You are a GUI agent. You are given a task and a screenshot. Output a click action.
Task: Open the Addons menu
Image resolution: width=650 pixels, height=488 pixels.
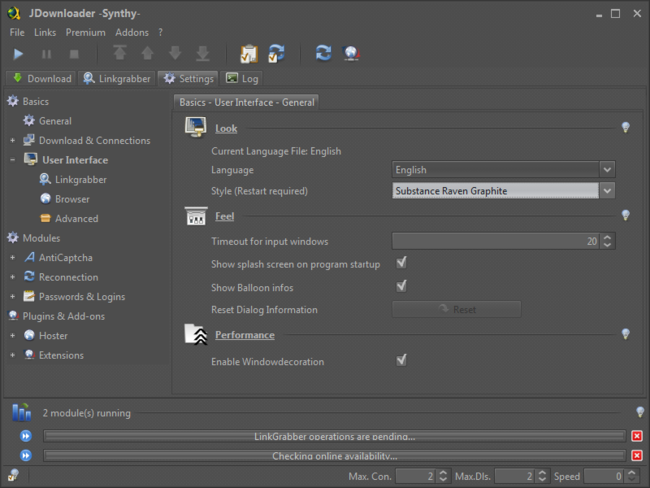point(132,32)
